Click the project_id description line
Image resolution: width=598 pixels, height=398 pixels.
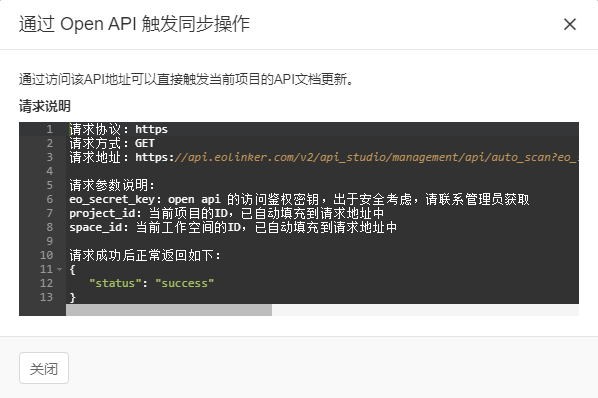(227, 213)
